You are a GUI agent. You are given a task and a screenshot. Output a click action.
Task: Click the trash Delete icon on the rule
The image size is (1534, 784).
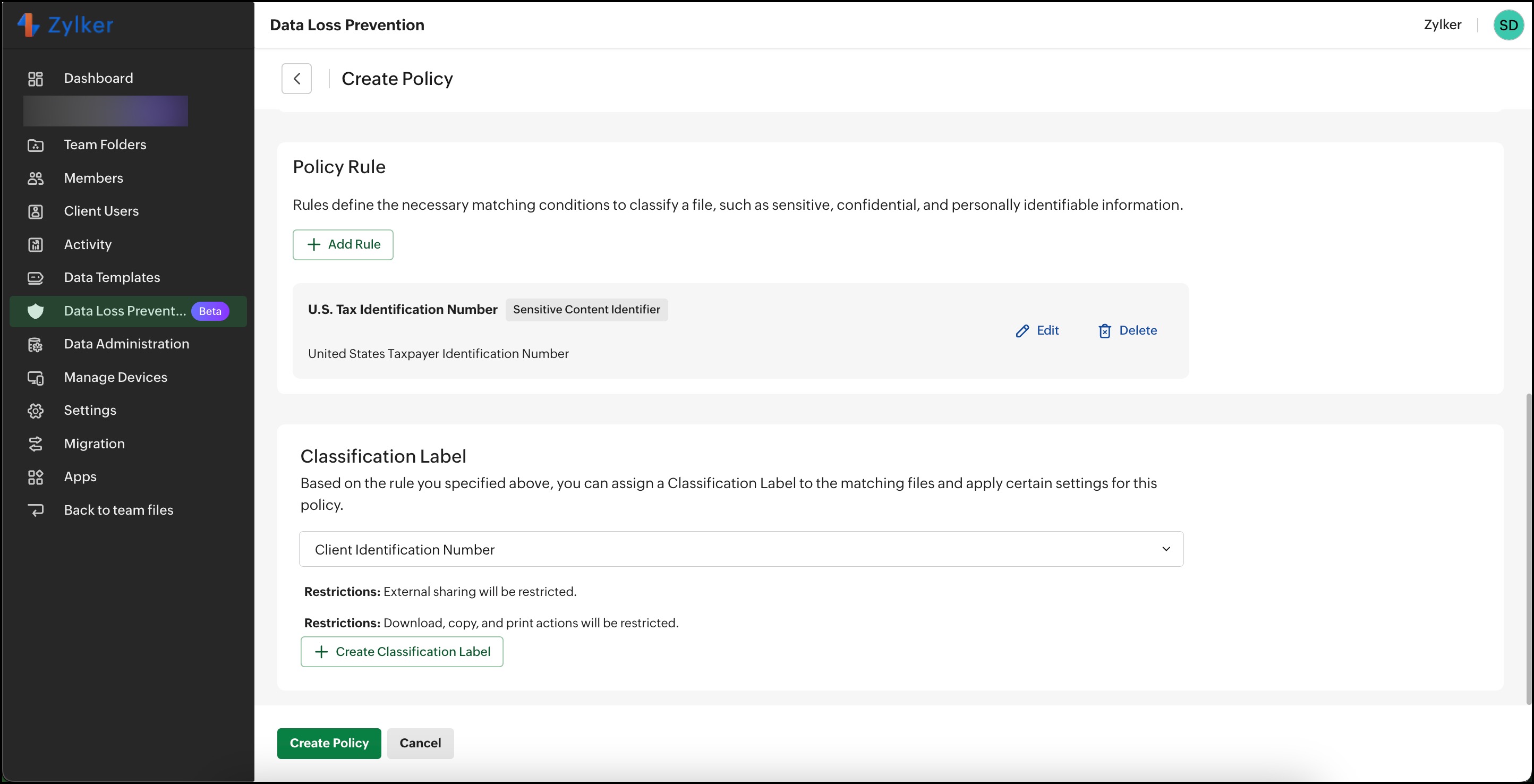pyautogui.click(x=1104, y=331)
